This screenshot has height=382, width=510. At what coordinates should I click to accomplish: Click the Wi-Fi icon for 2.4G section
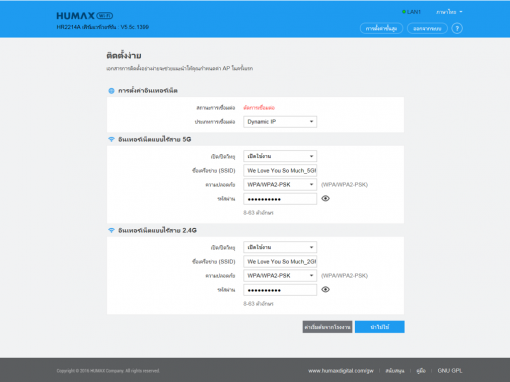111,230
